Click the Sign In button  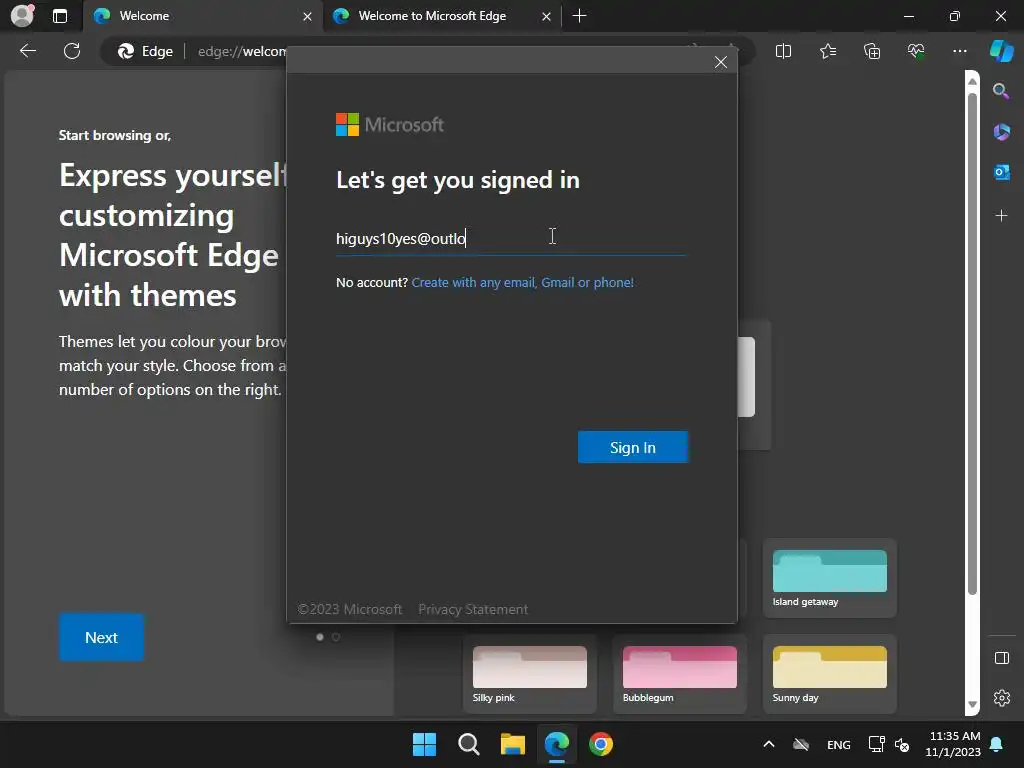632,447
